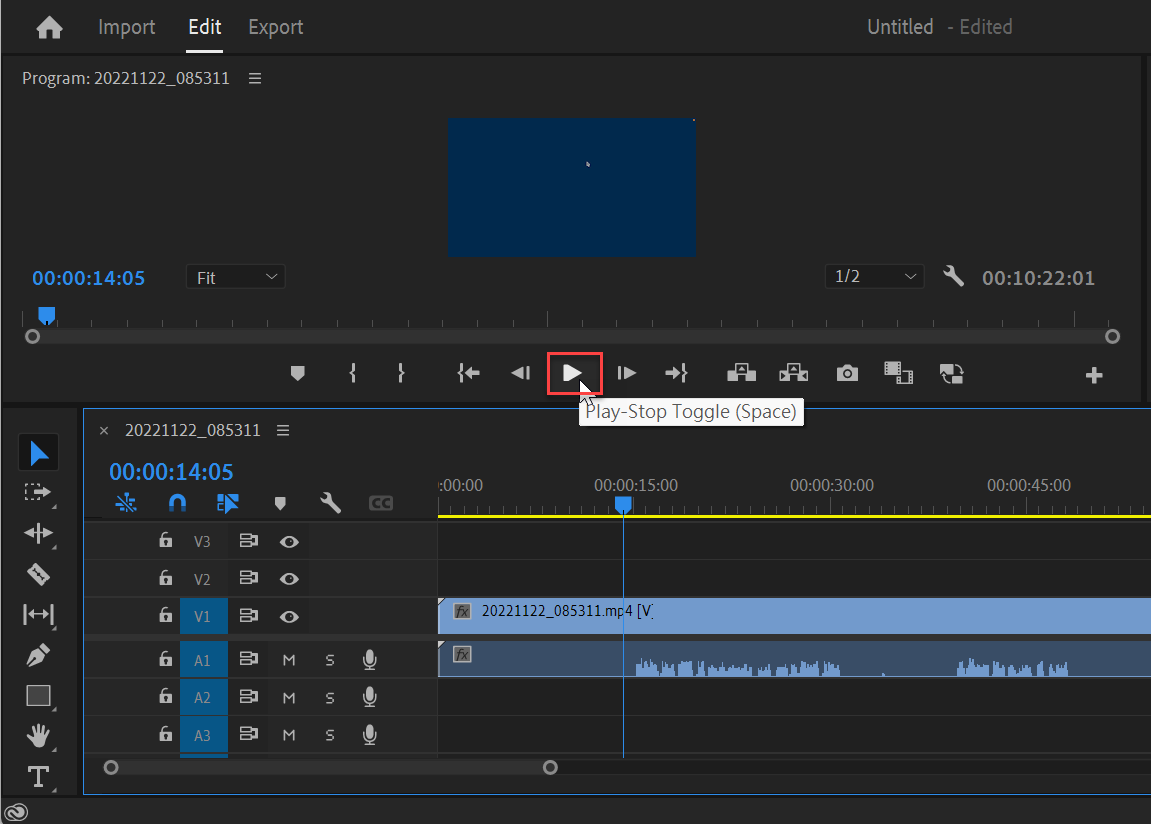Switch to the Edit tab
Screen dimensions: 1151x824
point(204,27)
